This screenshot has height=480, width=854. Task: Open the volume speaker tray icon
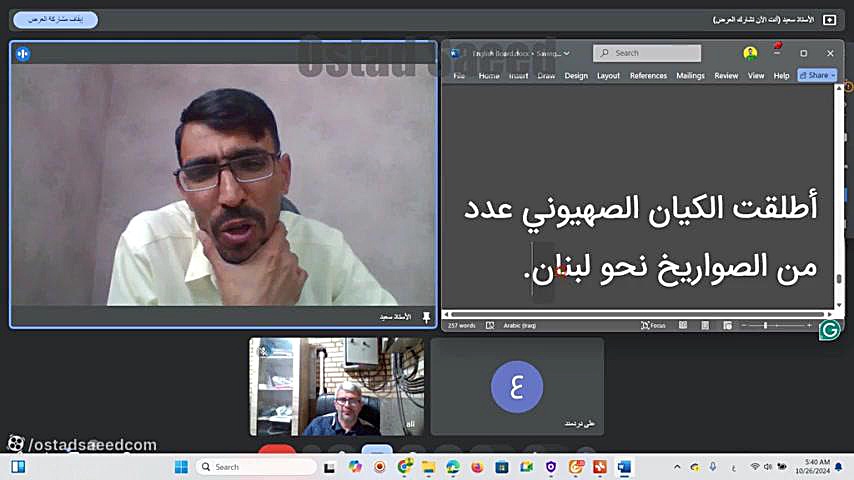coord(768,467)
